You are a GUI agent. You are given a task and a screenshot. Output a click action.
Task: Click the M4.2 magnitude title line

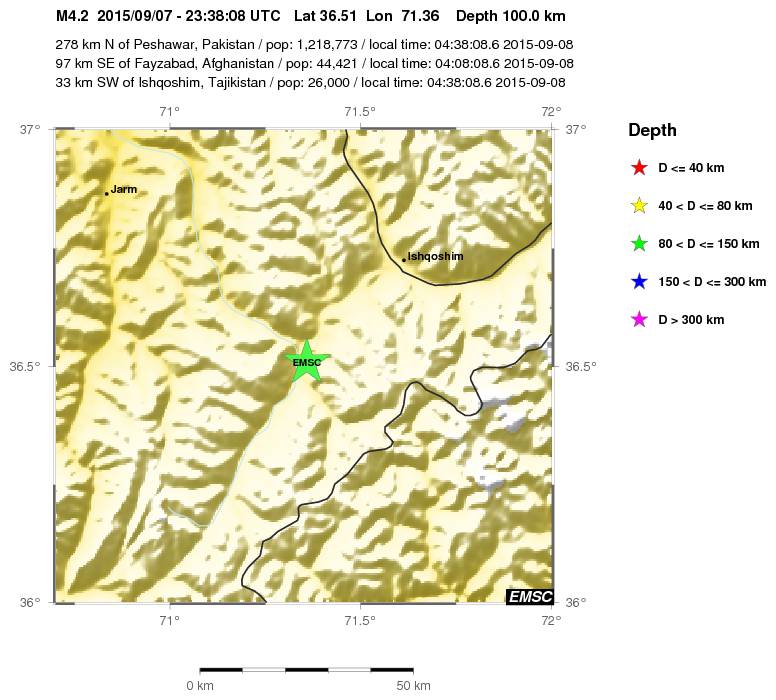(x=310, y=16)
